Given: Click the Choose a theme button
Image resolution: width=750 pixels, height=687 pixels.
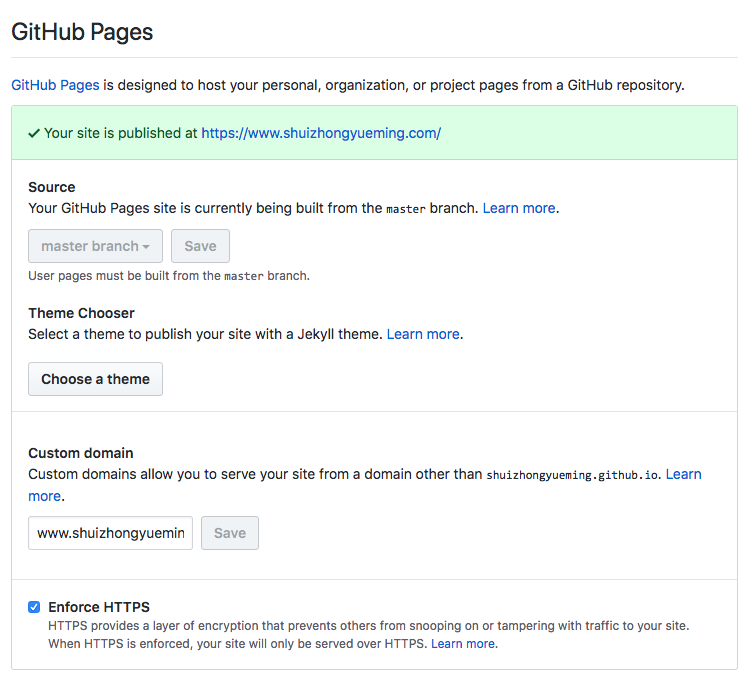Looking at the screenshot, I should (x=95, y=379).
